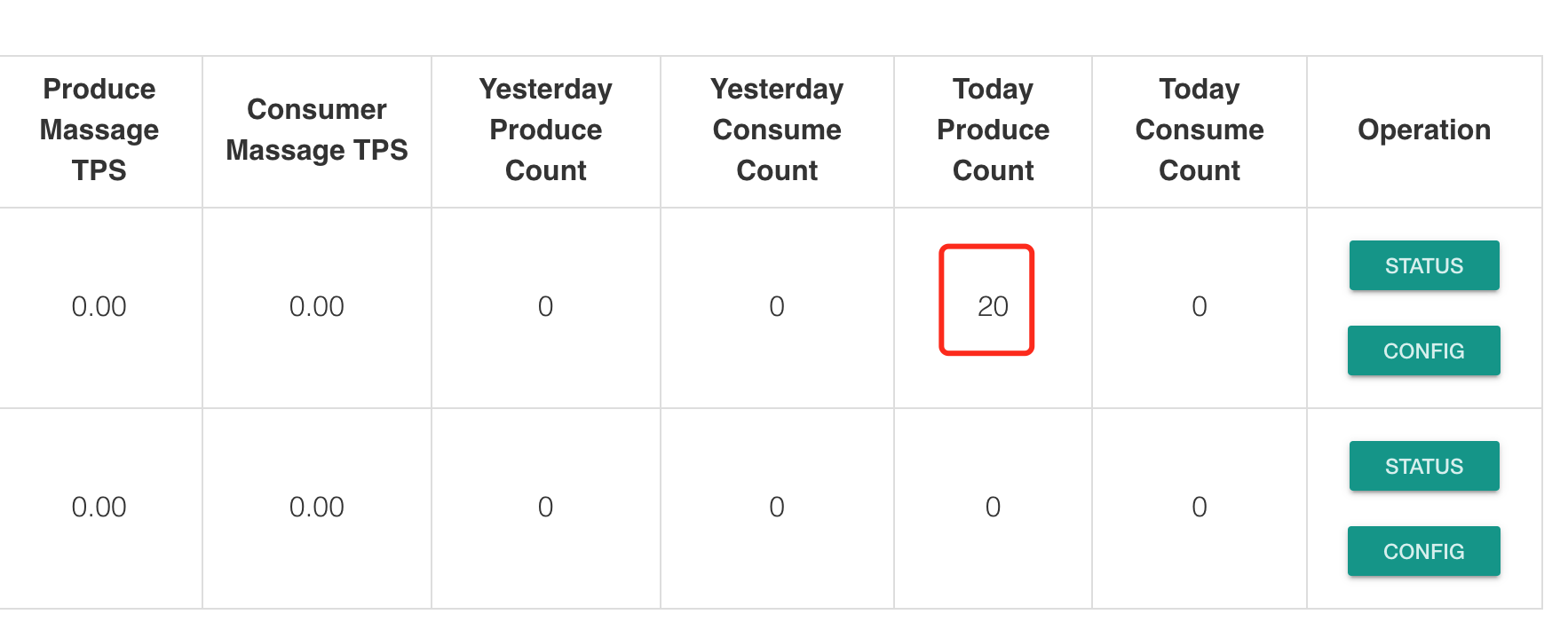This screenshot has height=630, width=1568.
Task: Select first row Produce Massage TPS value
Action: pos(99,306)
